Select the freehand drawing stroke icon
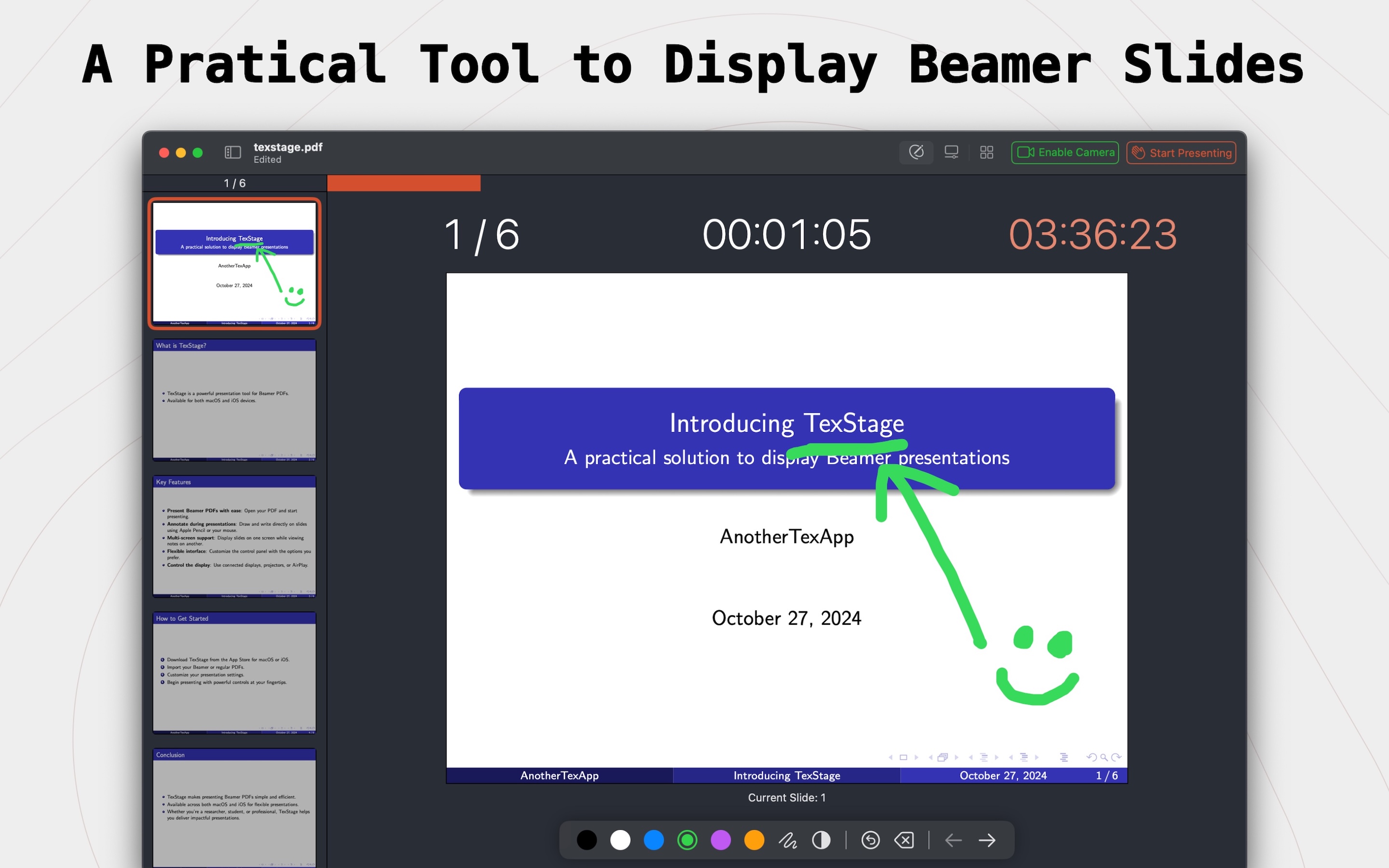This screenshot has width=1389, height=868. point(789,839)
